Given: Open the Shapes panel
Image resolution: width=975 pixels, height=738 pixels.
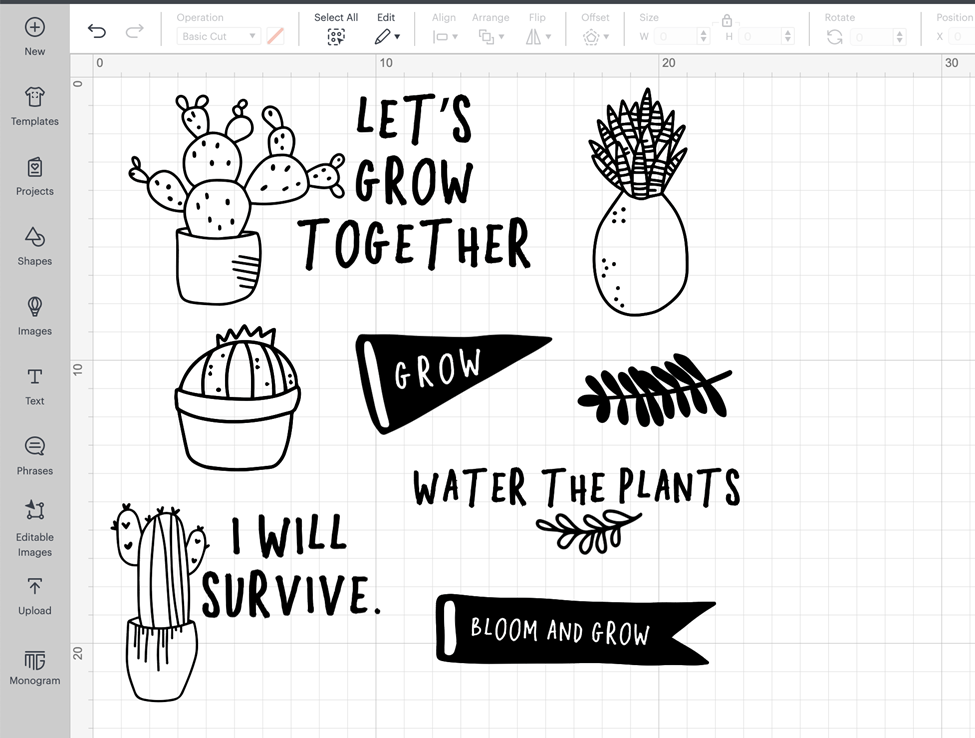Looking at the screenshot, I should (35, 246).
